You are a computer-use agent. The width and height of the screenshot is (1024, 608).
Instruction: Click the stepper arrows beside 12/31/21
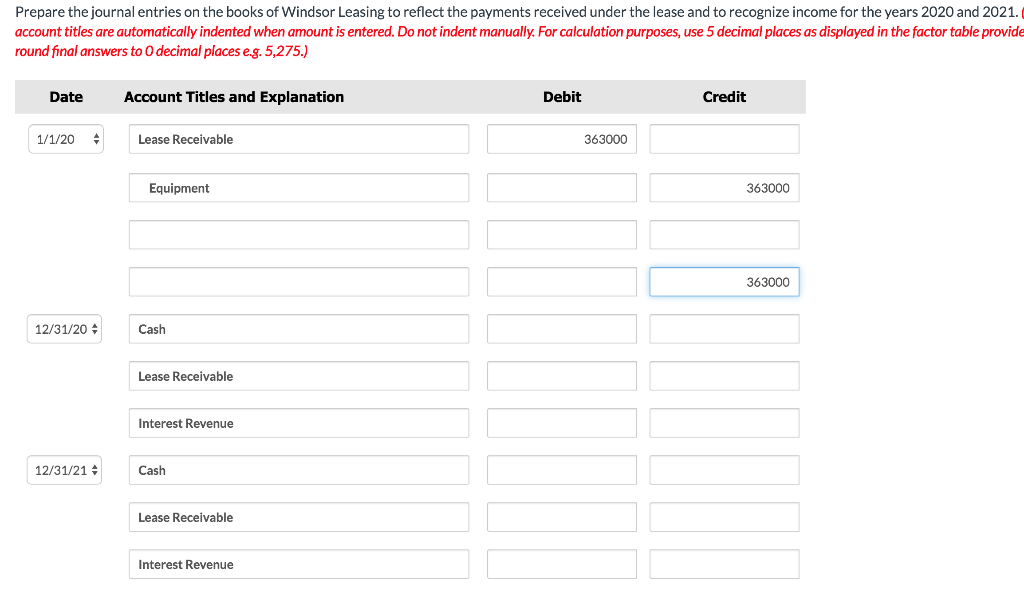click(x=95, y=469)
